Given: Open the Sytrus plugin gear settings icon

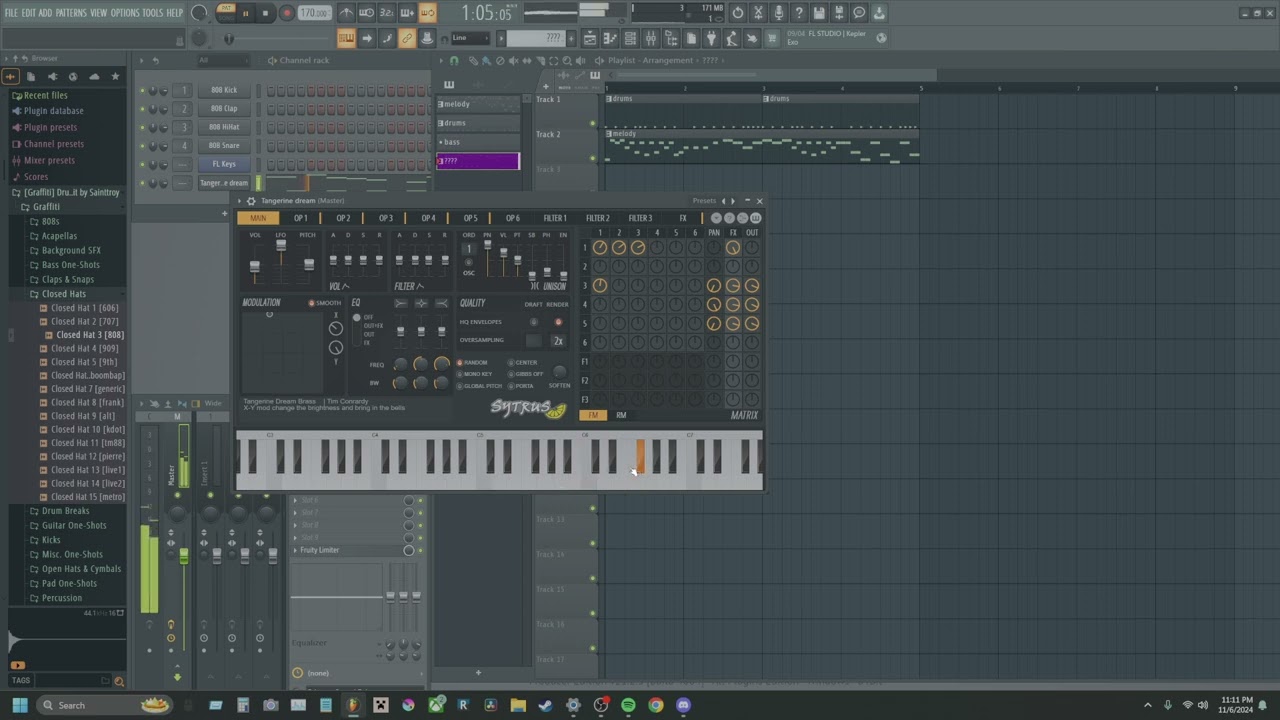Looking at the screenshot, I should pos(251,201).
